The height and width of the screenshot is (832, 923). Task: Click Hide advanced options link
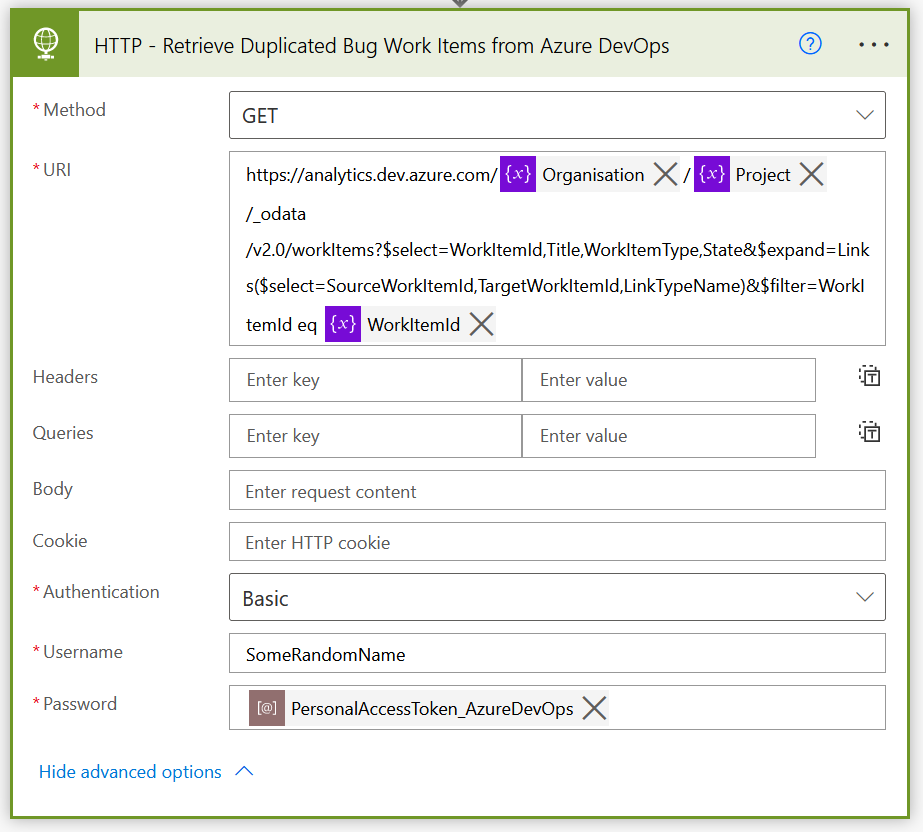pos(130,772)
